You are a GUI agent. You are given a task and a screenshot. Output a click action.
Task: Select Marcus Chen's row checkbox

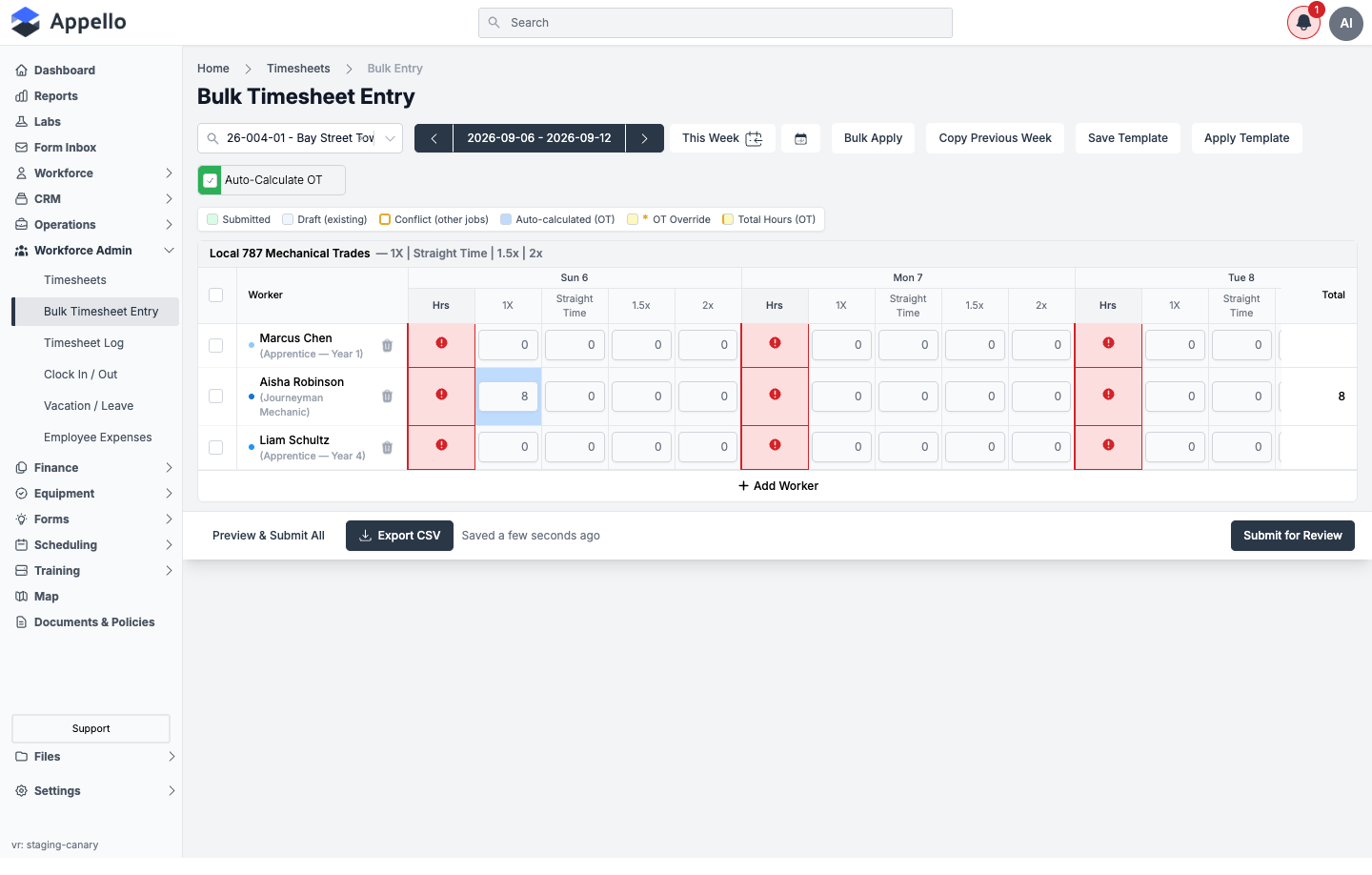(216, 346)
